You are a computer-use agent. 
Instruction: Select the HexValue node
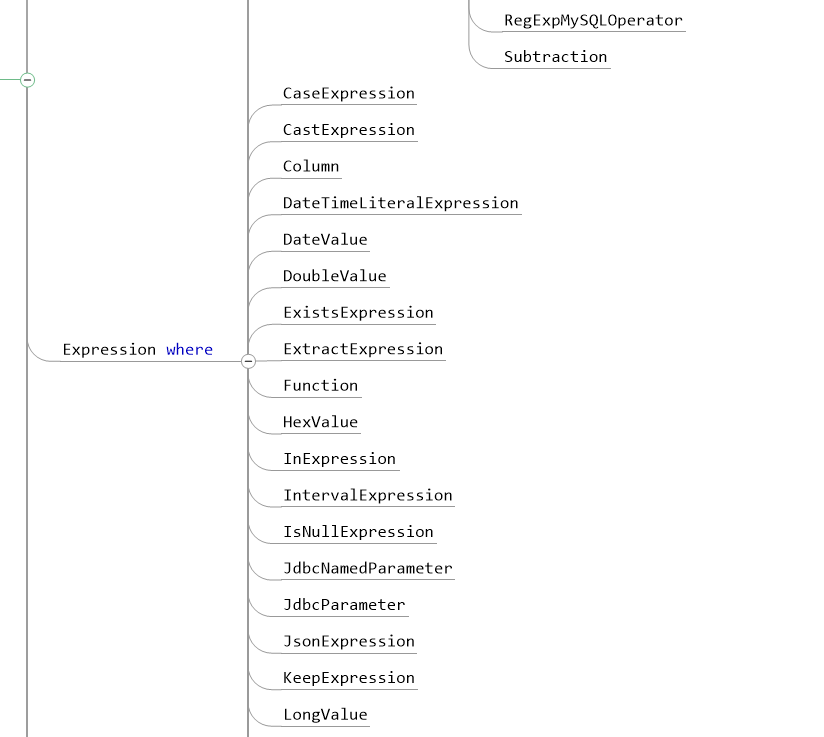point(321,422)
